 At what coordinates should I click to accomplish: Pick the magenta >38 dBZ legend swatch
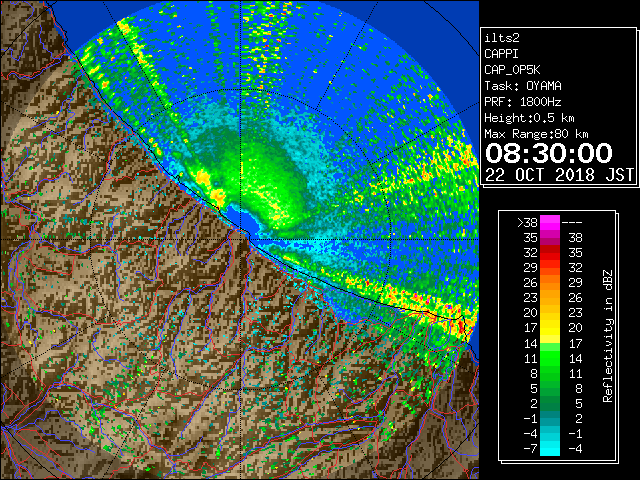pos(550,222)
